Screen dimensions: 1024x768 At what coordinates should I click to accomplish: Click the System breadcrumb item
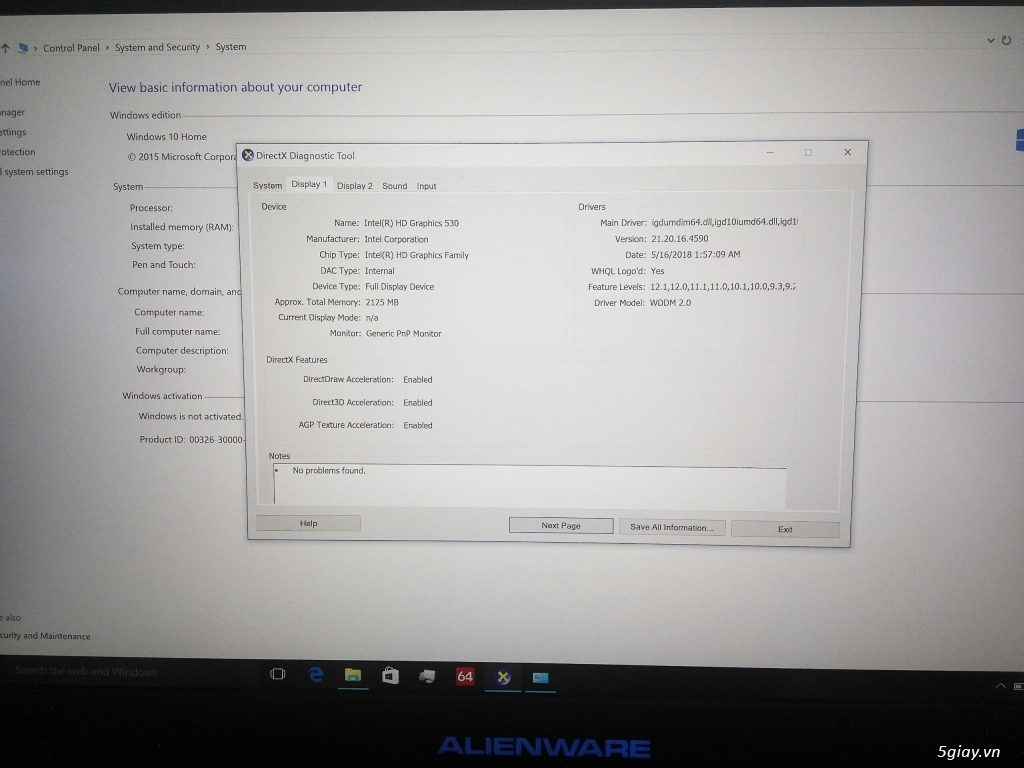tap(231, 46)
